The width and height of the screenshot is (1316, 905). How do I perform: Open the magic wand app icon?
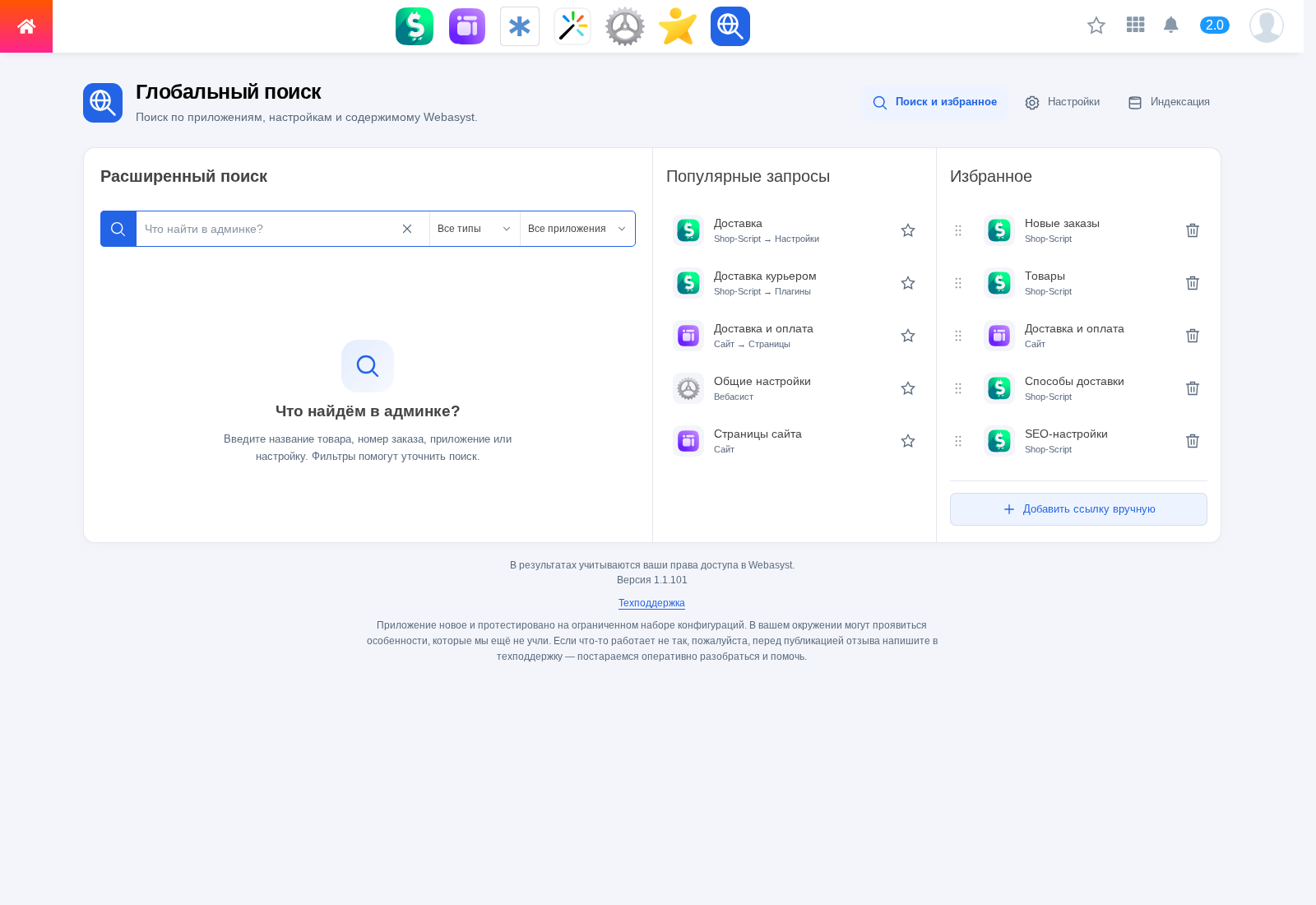572,26
